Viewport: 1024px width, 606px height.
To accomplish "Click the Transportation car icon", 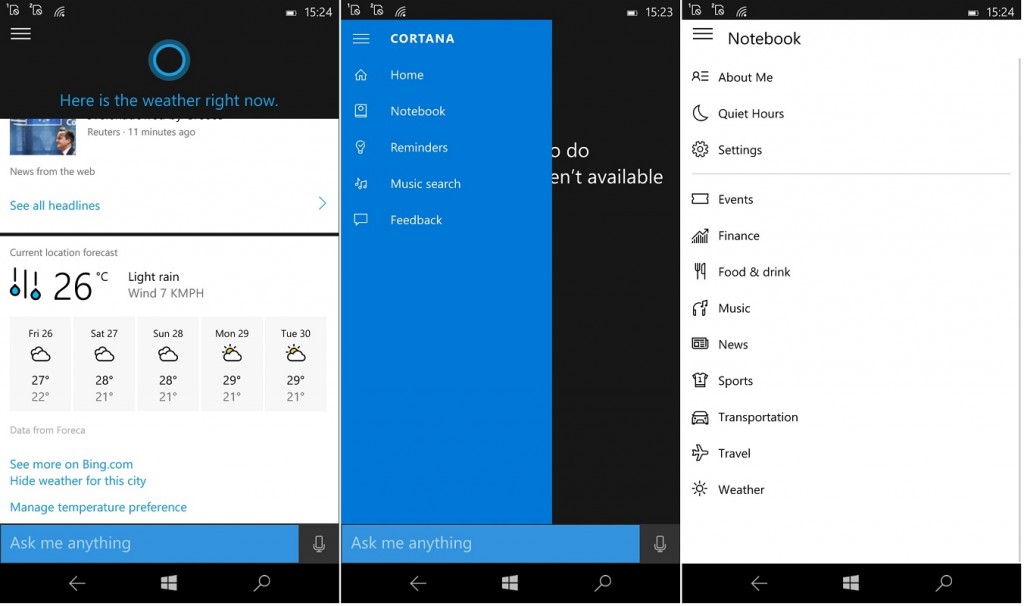I will pyautogui.click(x=700, y=417).
